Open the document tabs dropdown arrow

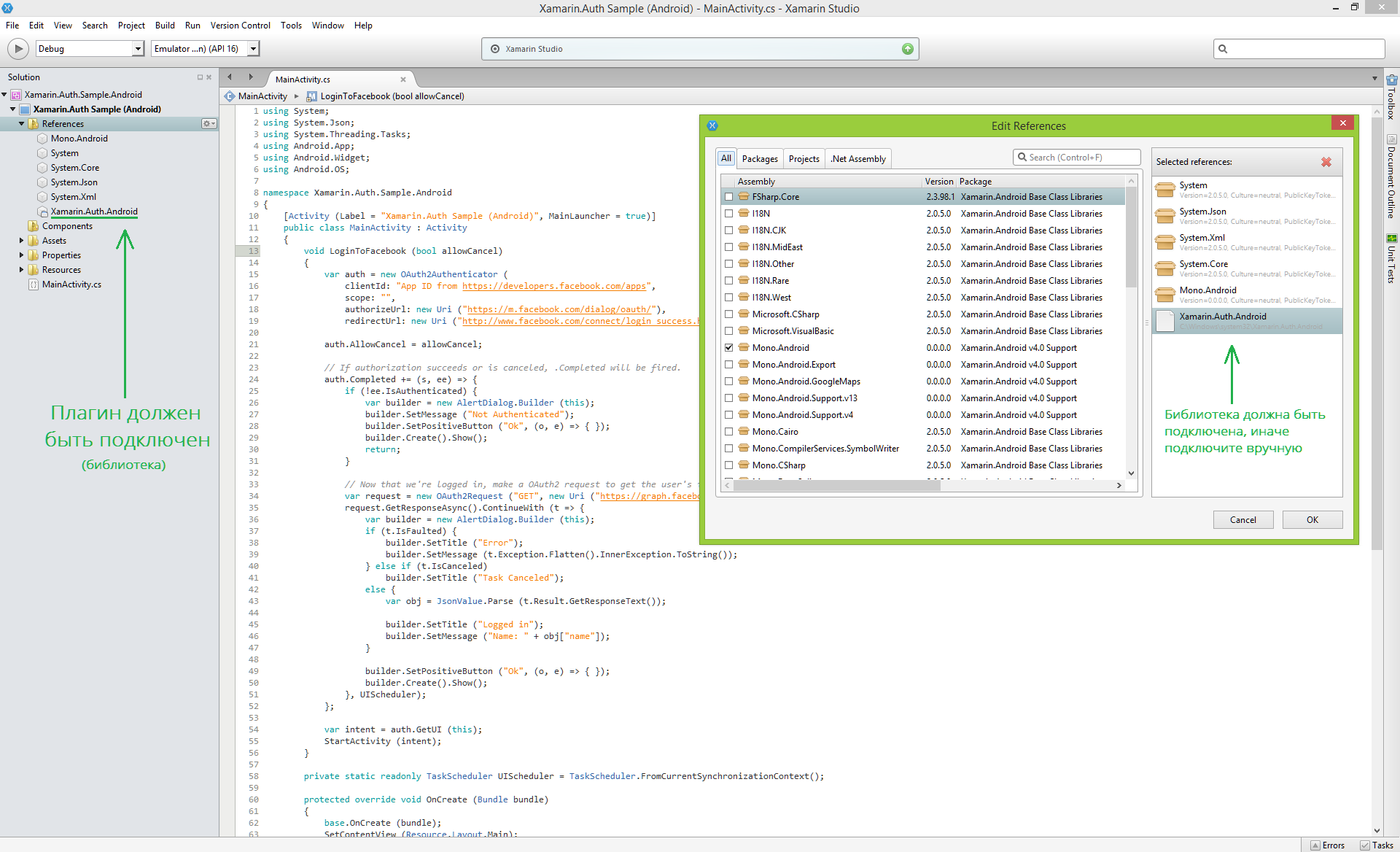pos(1374,79)
